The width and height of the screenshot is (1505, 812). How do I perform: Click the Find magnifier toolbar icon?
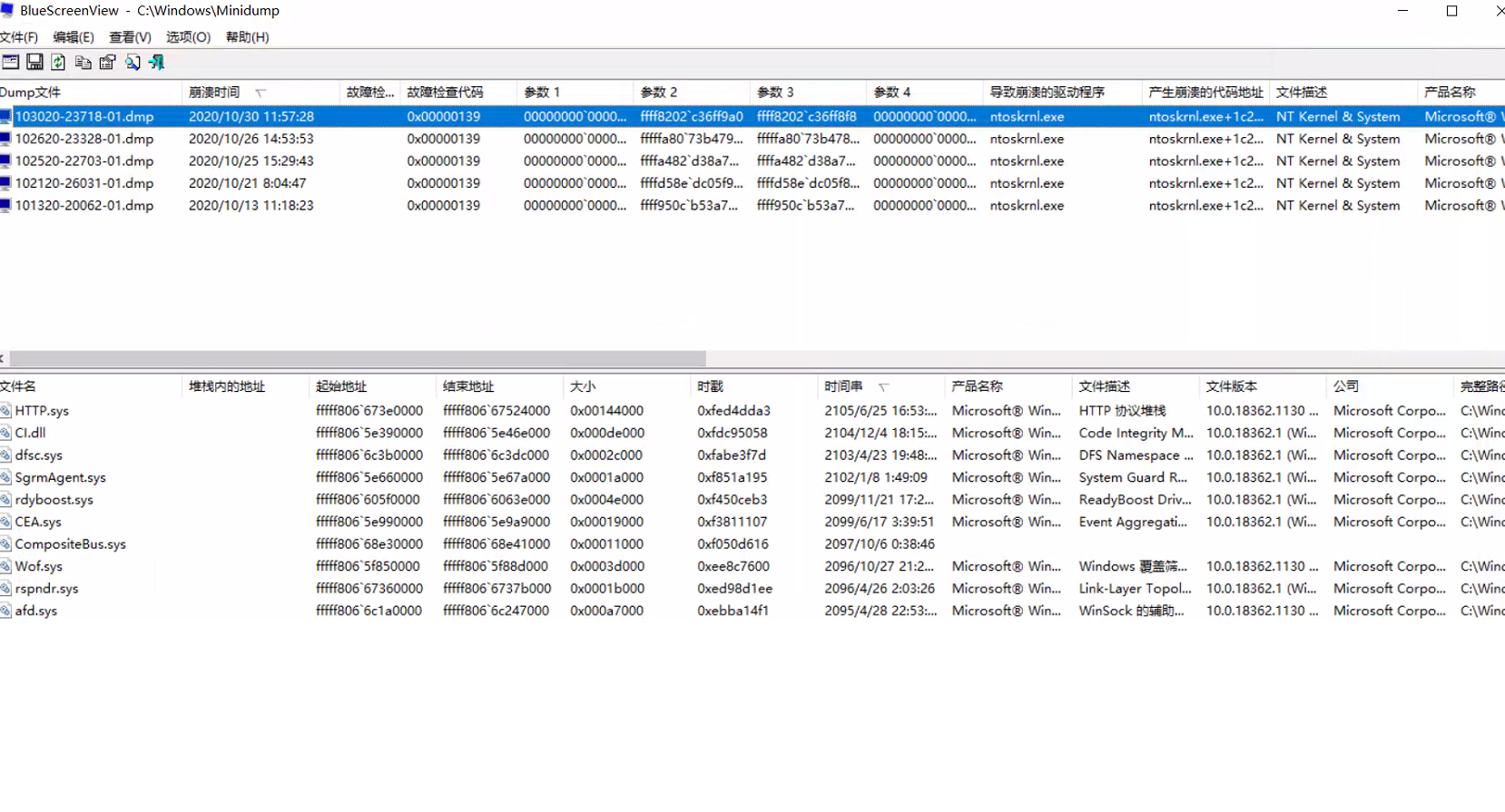[133, 62]
